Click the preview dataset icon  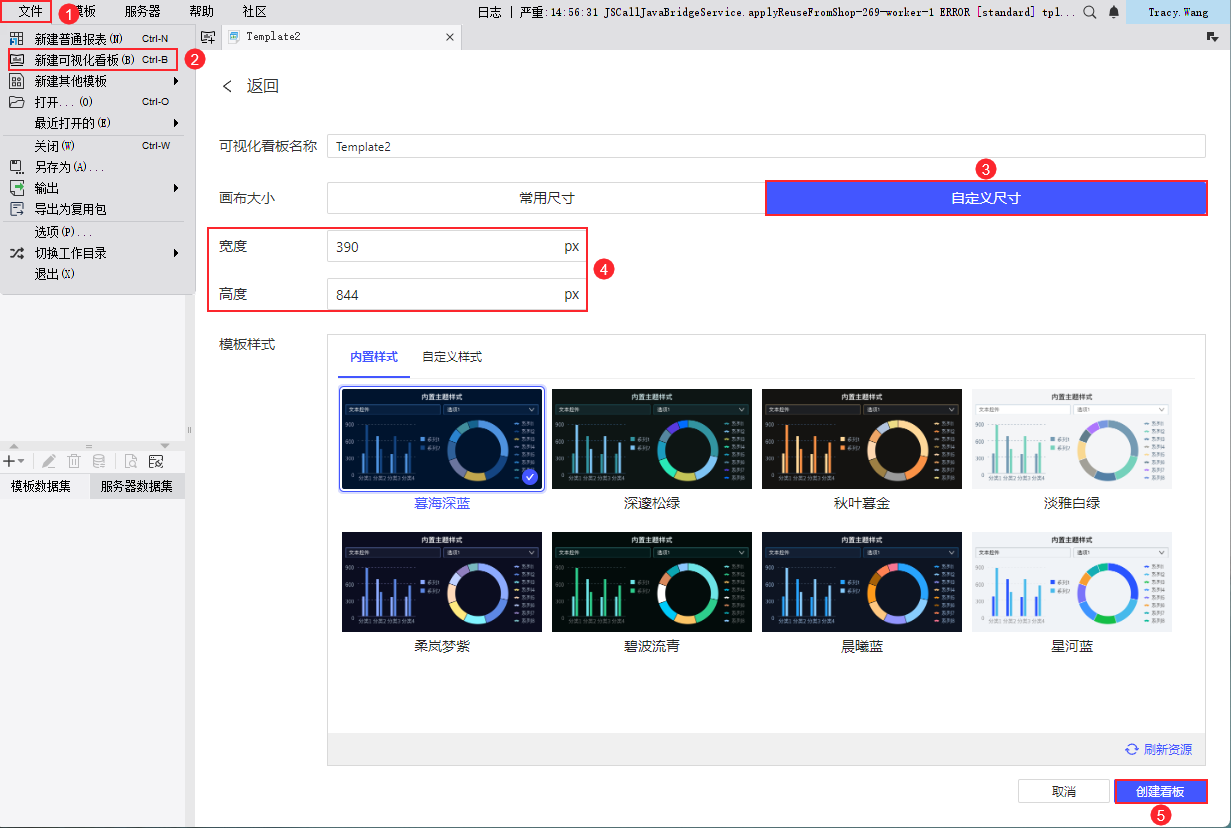tap(130, 461)
